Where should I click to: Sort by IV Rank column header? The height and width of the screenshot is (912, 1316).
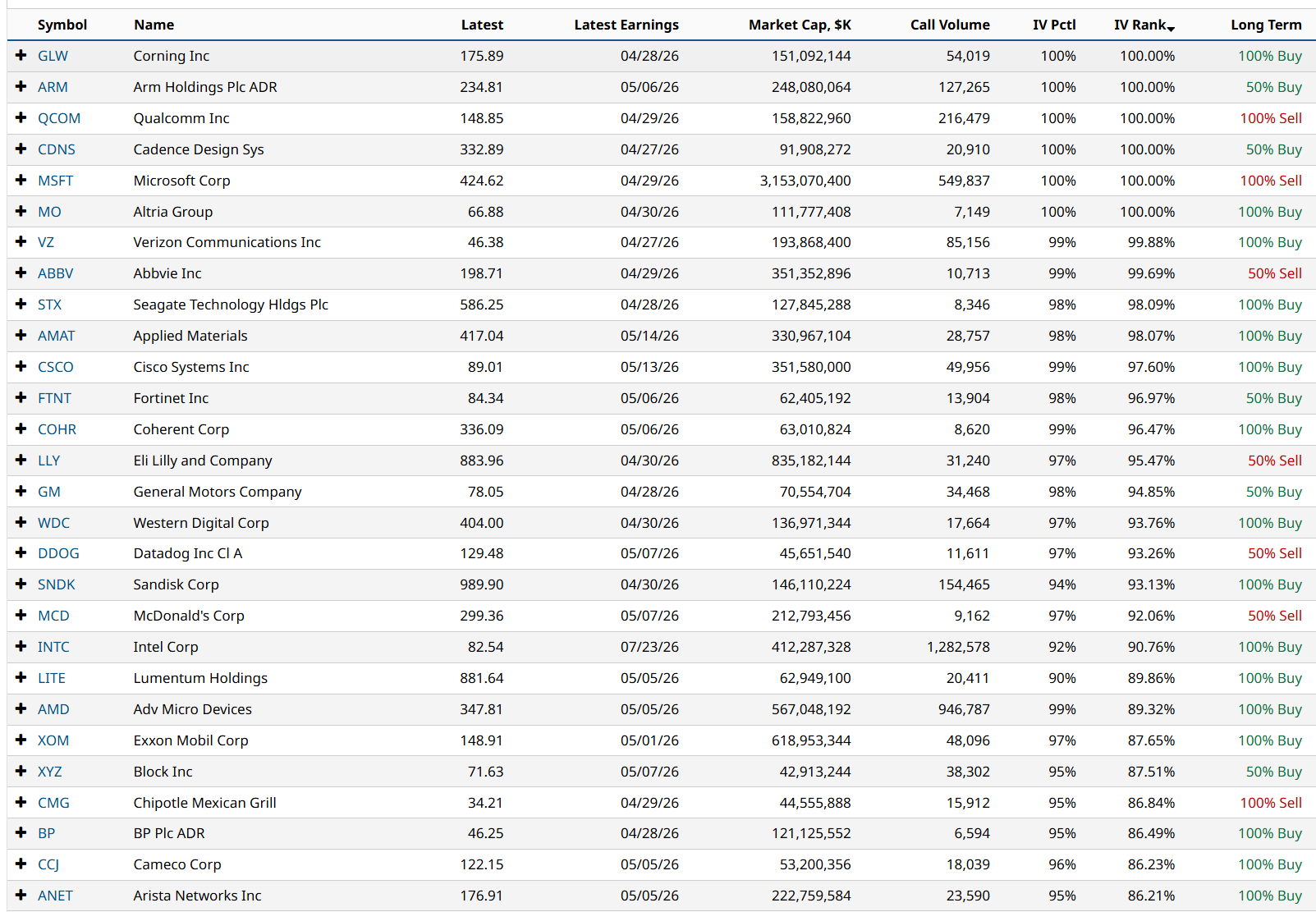click(1142, 25)
